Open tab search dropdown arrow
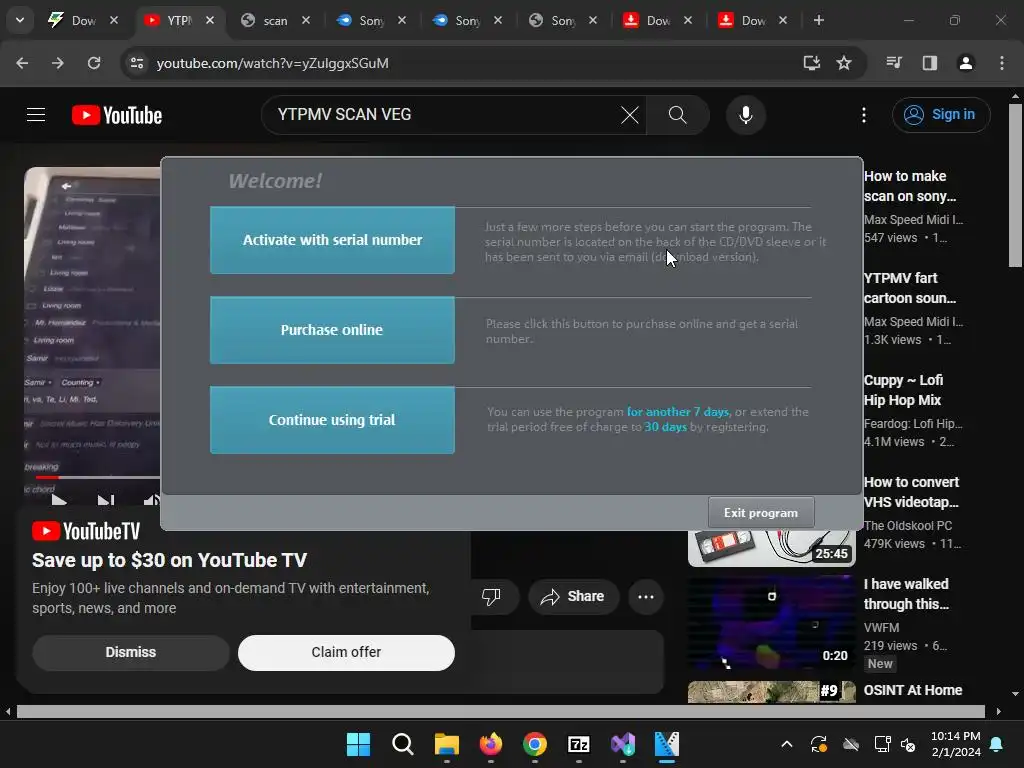The height and width of the screenshot is (768, 1024). click(20, 20)
